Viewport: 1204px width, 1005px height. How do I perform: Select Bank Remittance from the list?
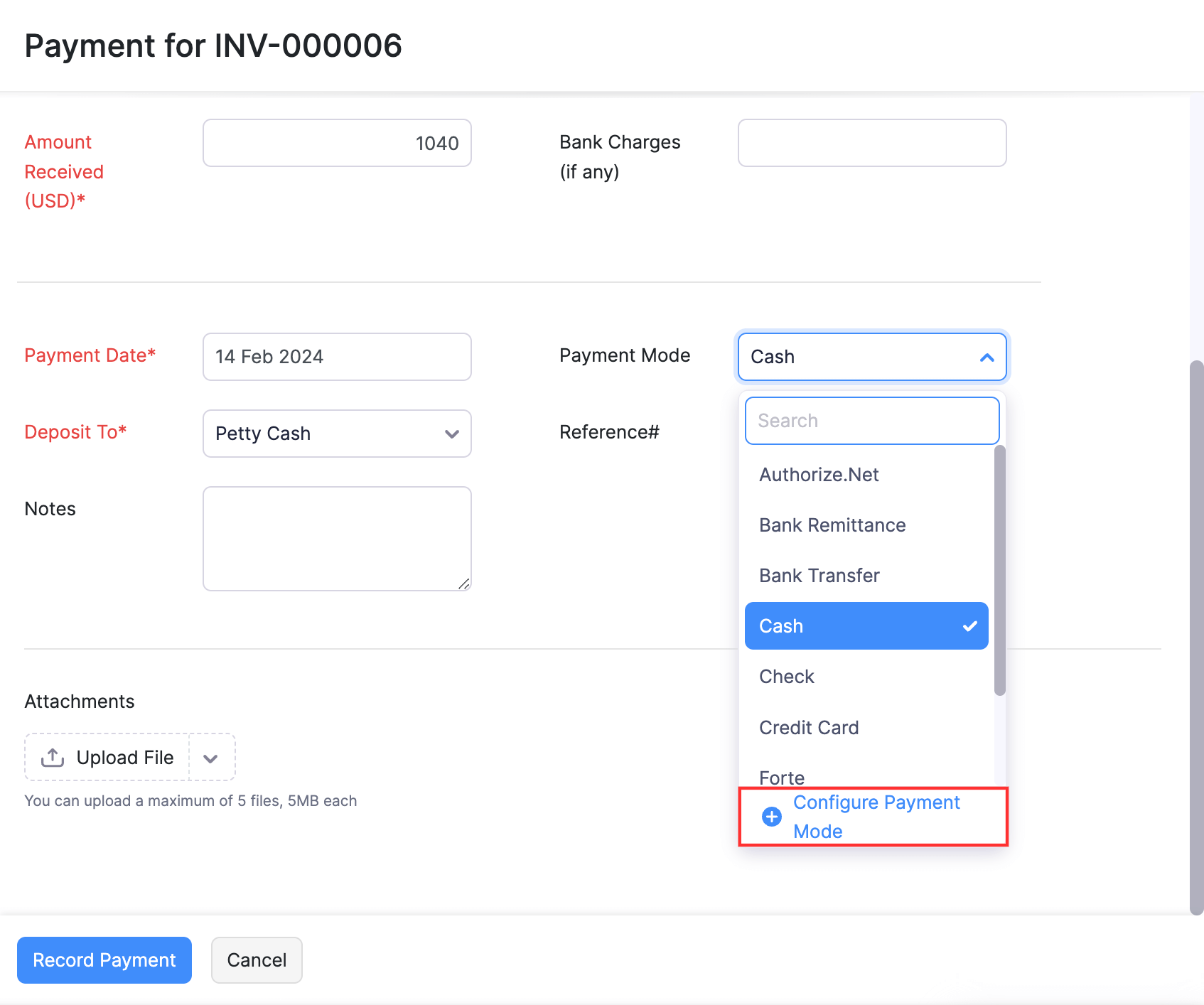point(832,525)
